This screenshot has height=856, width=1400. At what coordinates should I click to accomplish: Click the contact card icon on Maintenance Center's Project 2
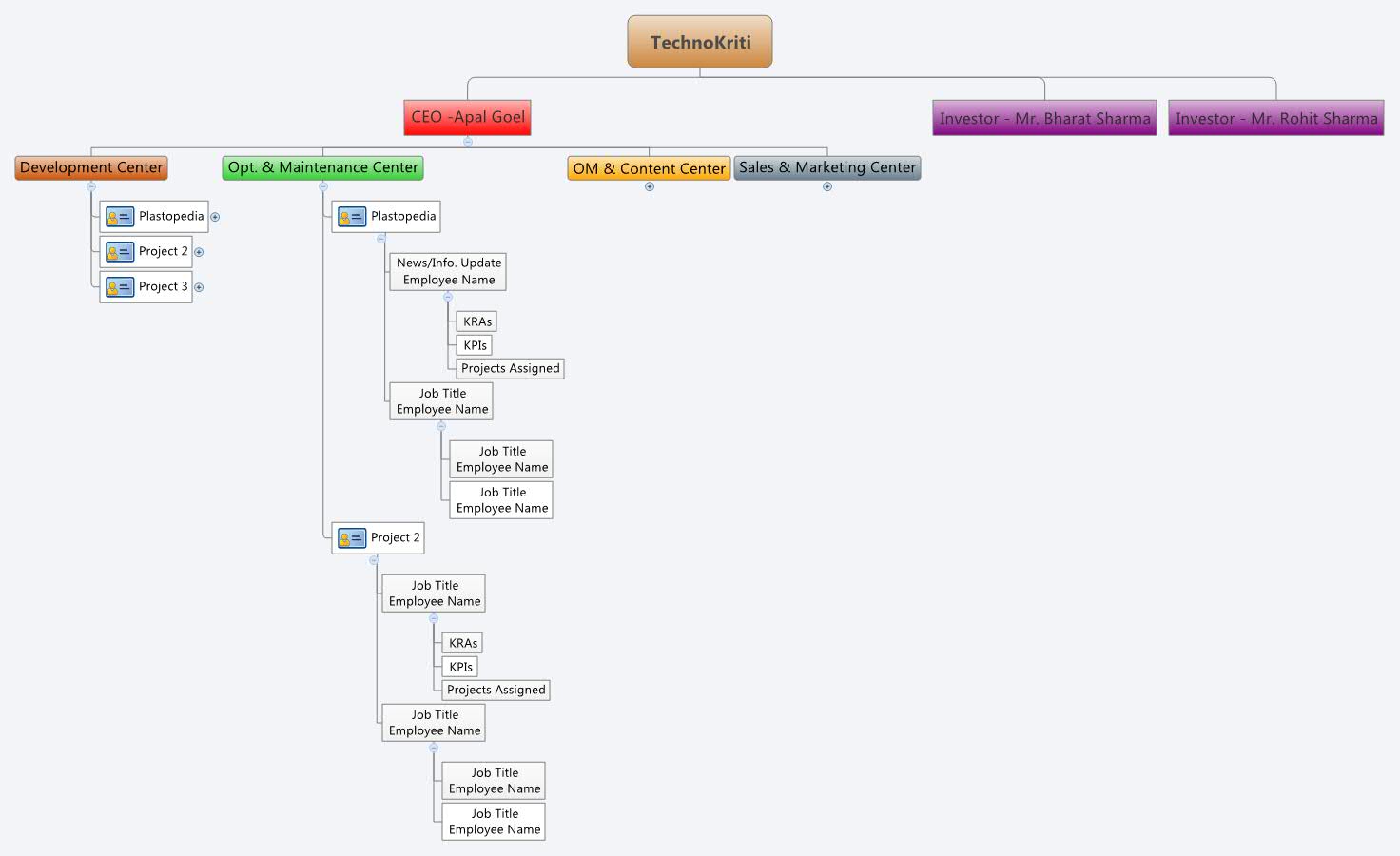pos(351,537)
